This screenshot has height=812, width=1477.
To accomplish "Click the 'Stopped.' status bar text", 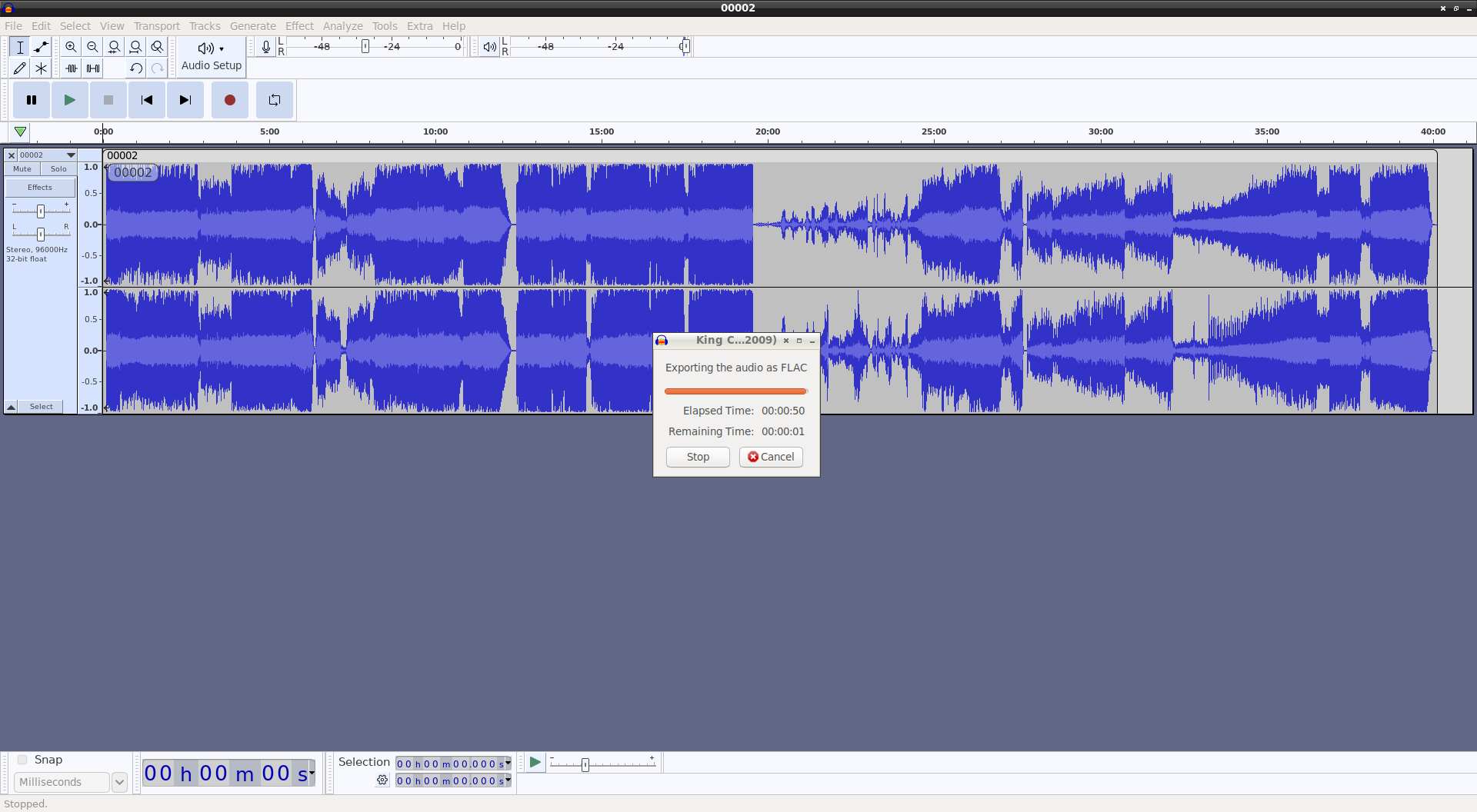I will pyautogui.click(x=25, y=804).
